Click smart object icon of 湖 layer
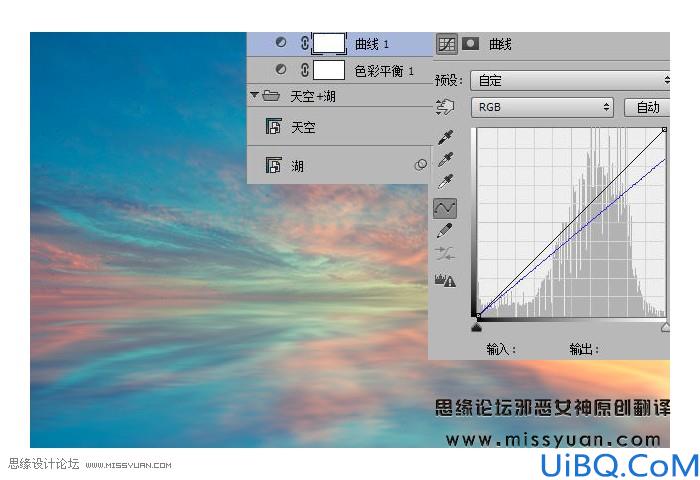The height and width of the screenshot is (480, 700). [x=274, y=165]
